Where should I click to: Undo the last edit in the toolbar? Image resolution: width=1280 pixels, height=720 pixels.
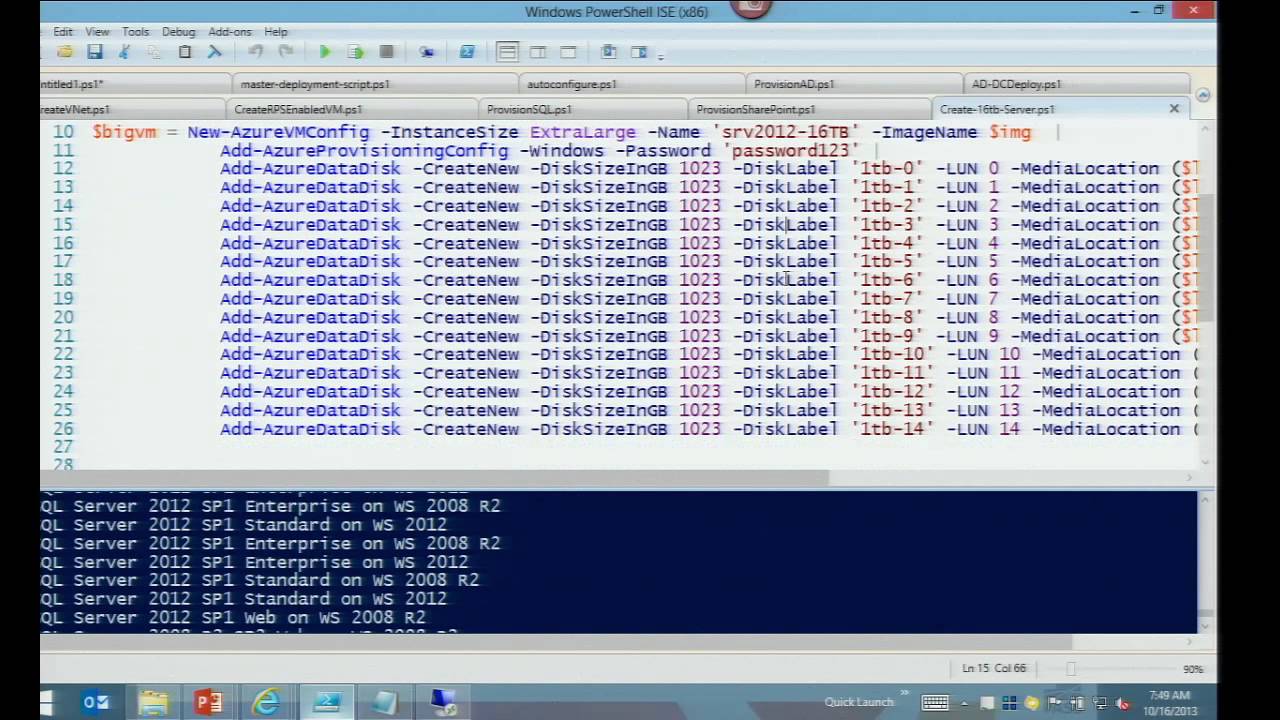(256, 52)
